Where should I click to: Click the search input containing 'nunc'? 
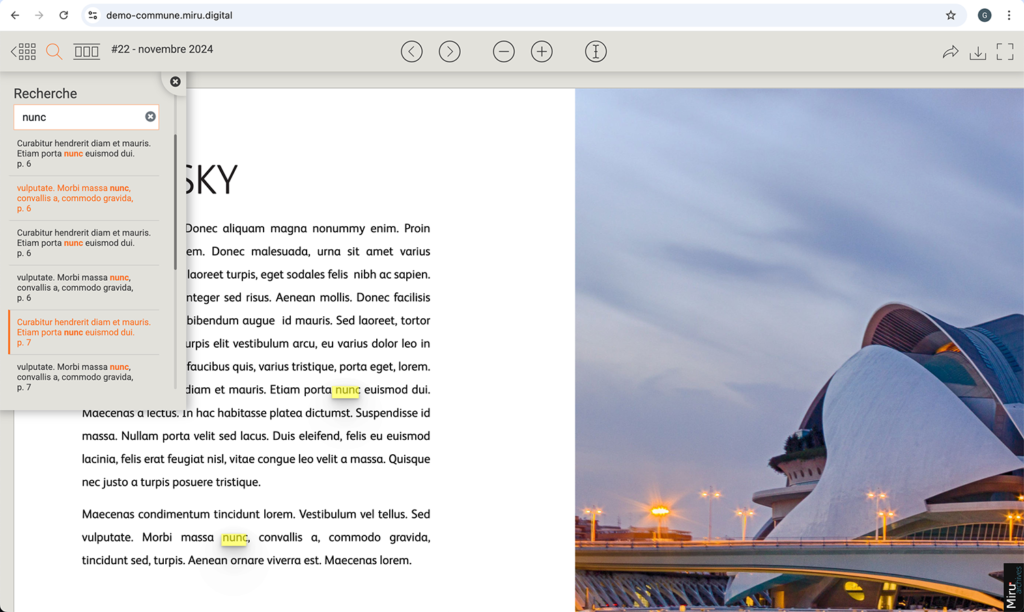coord(80,117)
